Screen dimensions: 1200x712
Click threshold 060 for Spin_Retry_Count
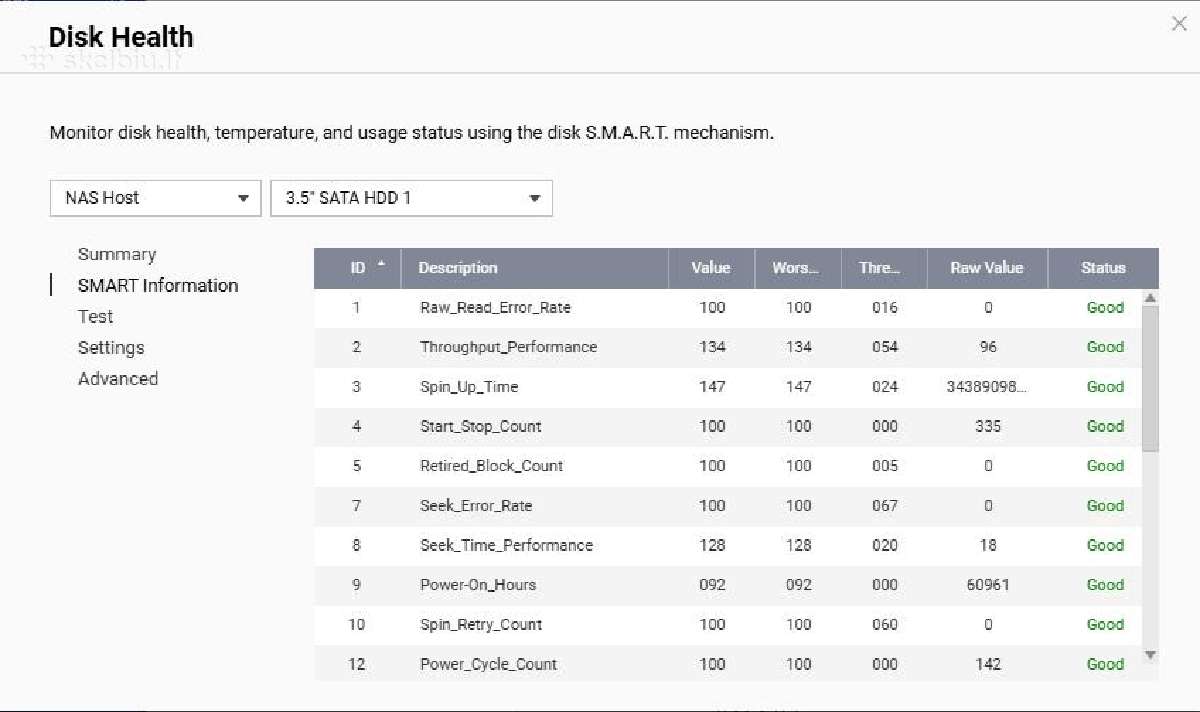[x=885, y=624]
